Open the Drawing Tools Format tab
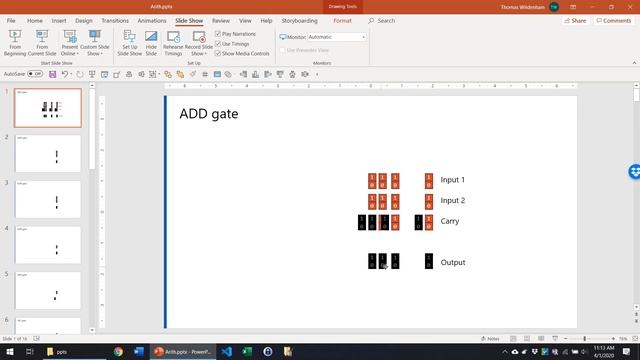Image resolution: width=640 pixels, height=360 pixels. [x=342, y=20]
